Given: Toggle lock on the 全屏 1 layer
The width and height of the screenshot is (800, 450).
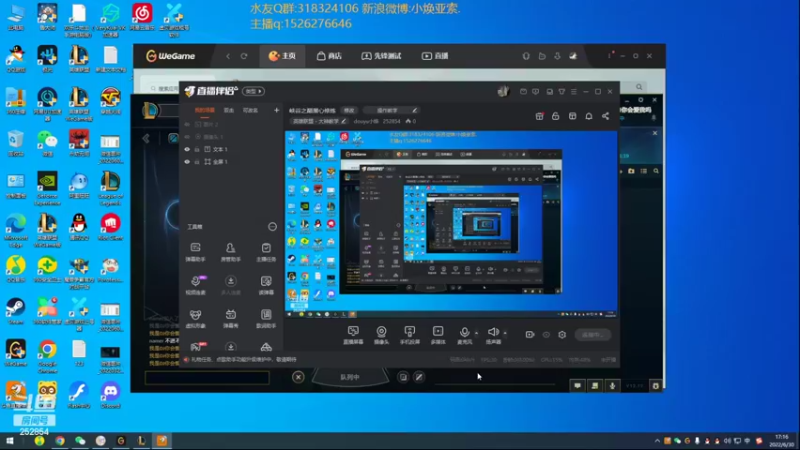Looking at the screenshot, I should (197, 162).
